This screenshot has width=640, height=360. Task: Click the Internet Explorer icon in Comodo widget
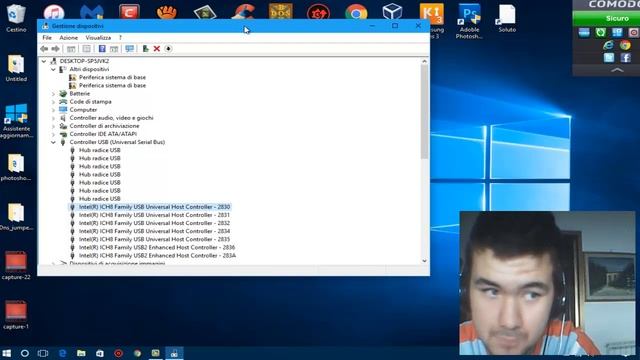tap(608, 45)
